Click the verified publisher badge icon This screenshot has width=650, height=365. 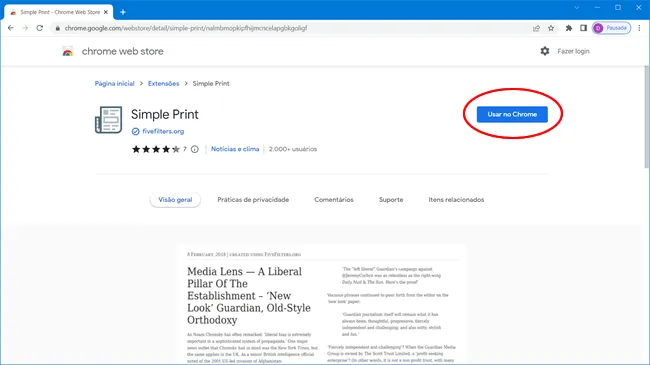(x=135, y=131)
